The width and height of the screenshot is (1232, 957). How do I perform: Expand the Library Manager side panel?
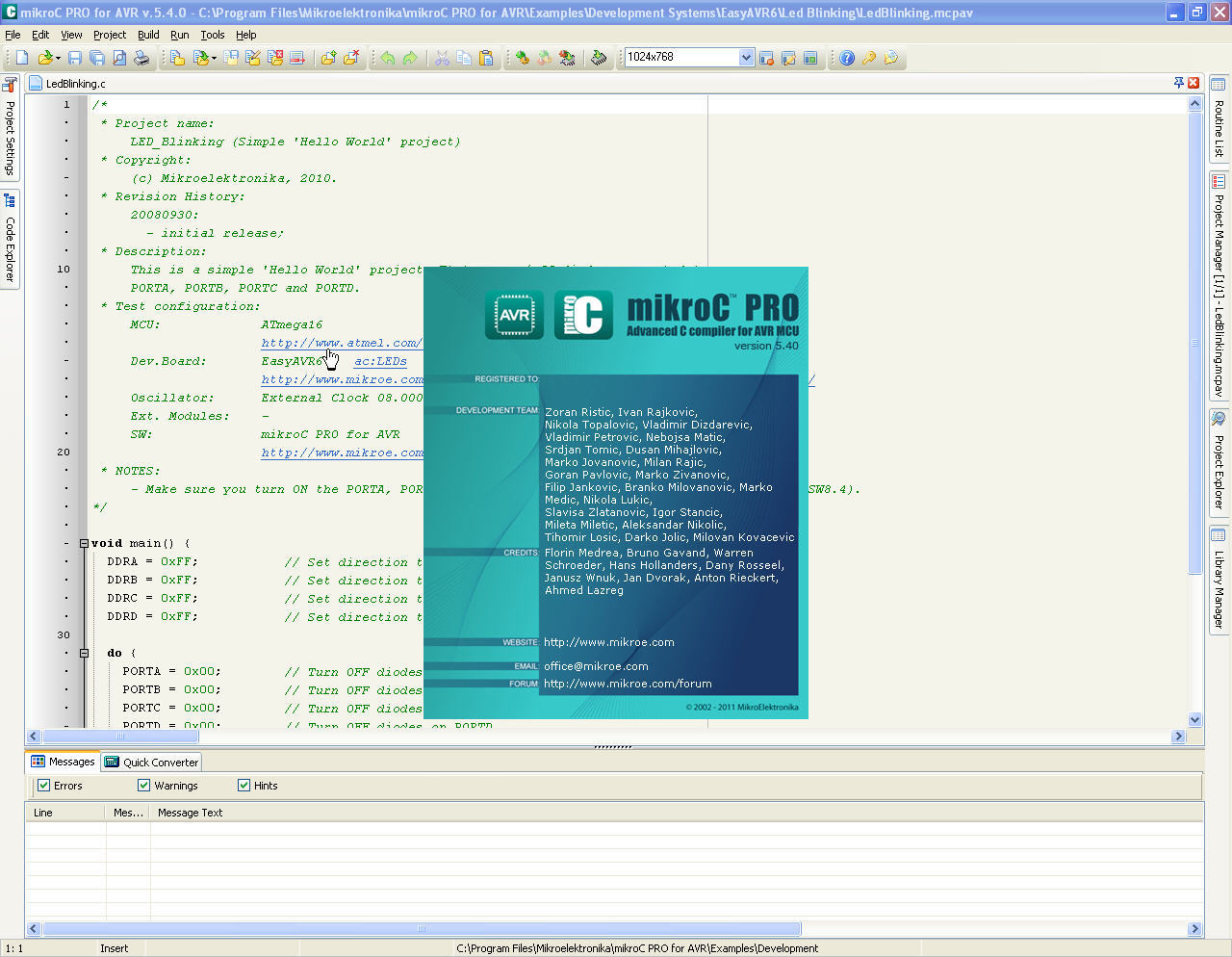(1219, 579)
